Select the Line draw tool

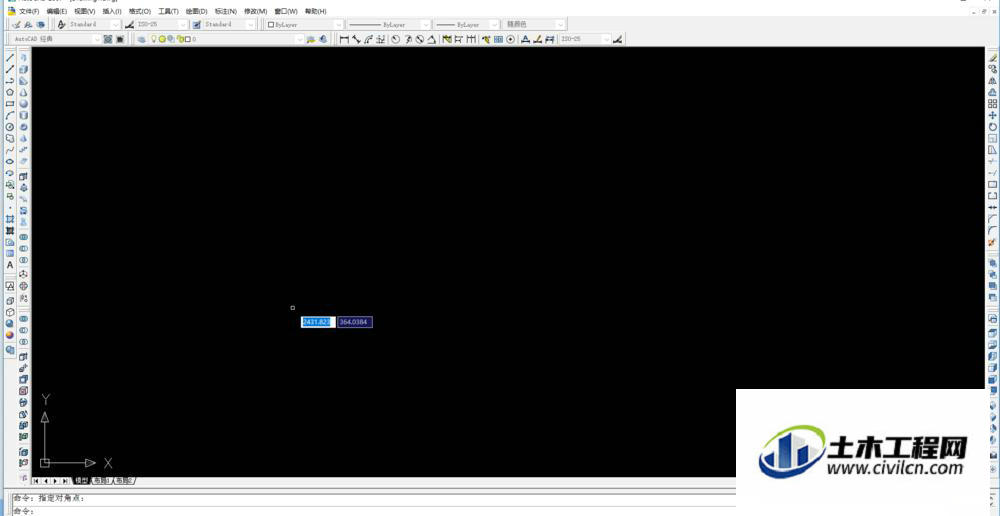[x=10, y=57]
